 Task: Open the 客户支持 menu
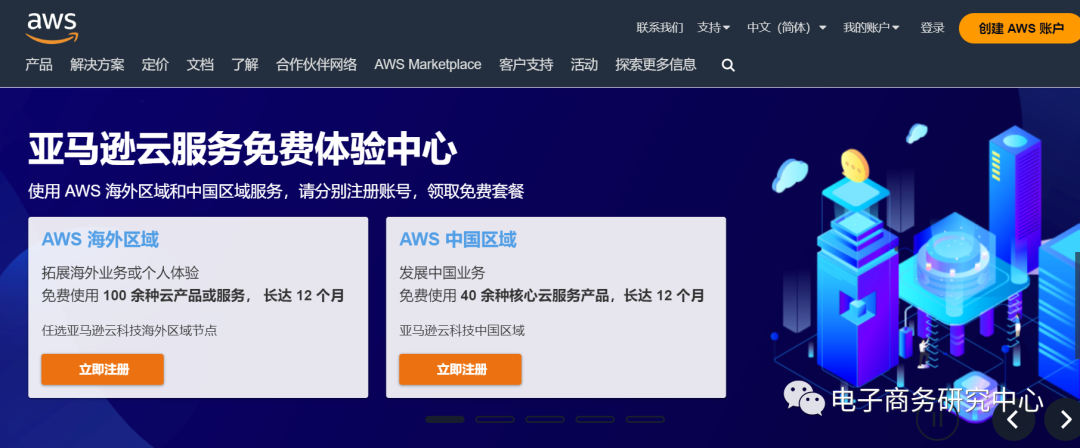click(526, 65)
